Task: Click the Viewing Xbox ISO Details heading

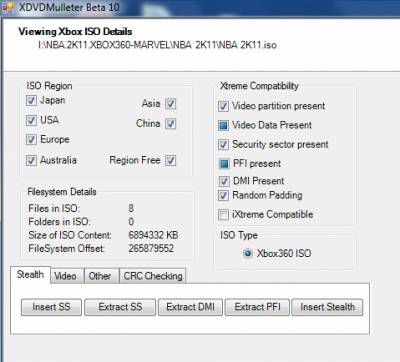Action: click(x=75, y=32)
